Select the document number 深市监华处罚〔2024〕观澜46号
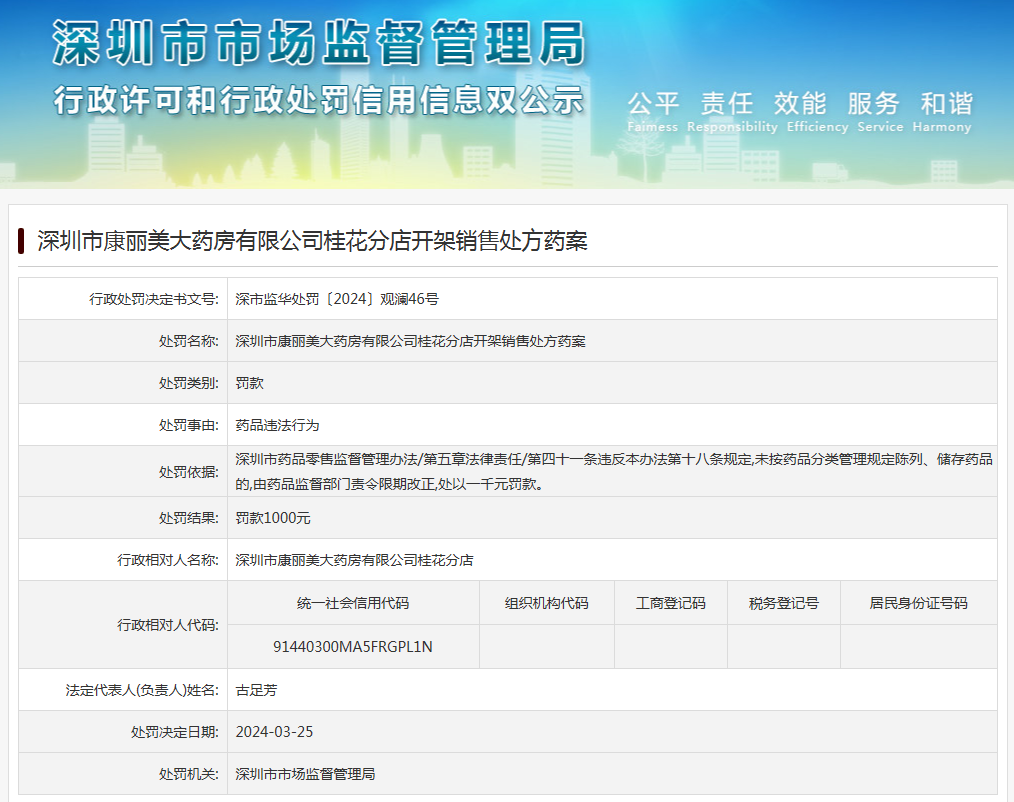The image size is (1014, 802). pyautogui.click(x=337, y=299)
